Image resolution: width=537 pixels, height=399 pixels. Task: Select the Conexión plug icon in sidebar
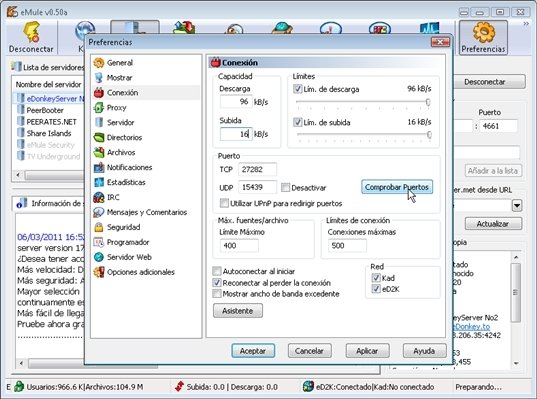click(99, 92)
